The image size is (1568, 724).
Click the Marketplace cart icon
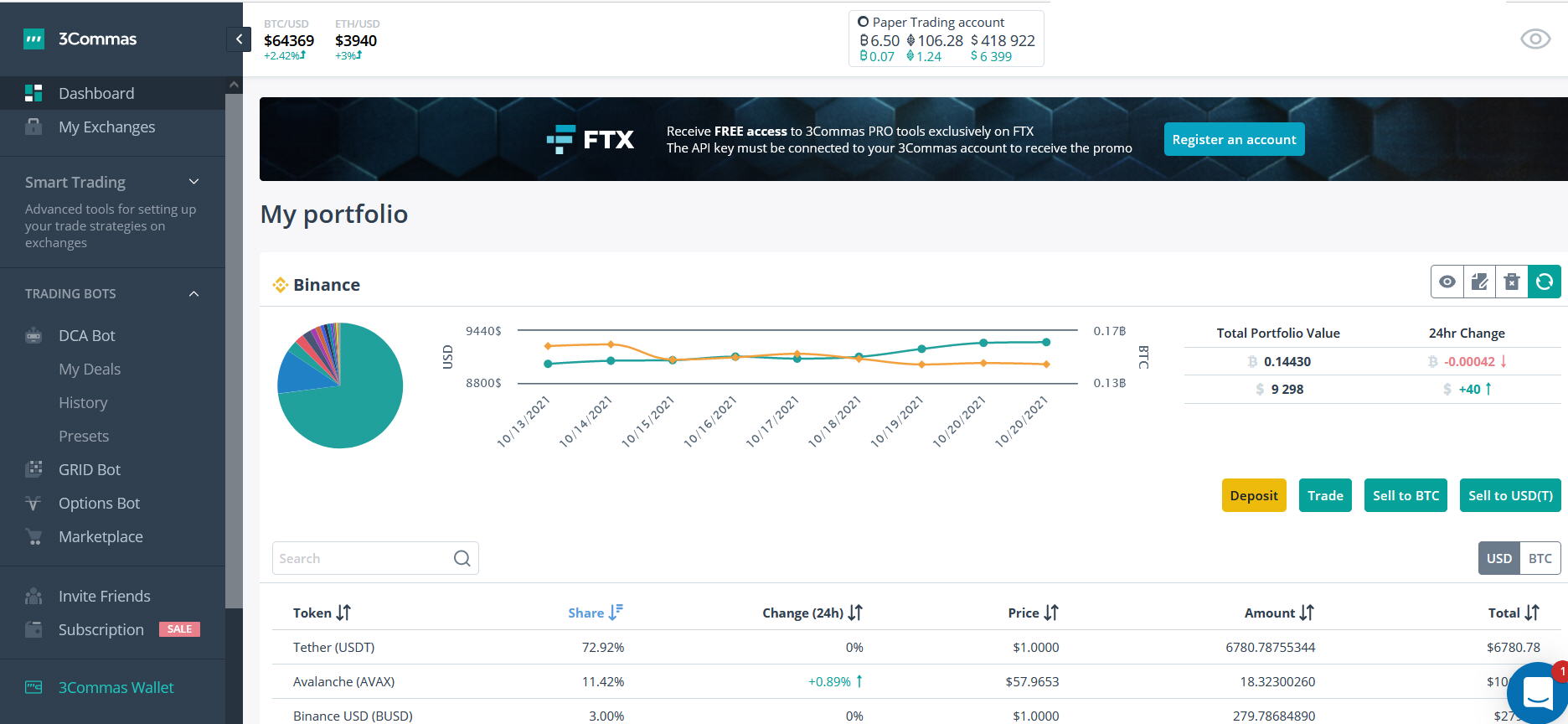[34, 536]
